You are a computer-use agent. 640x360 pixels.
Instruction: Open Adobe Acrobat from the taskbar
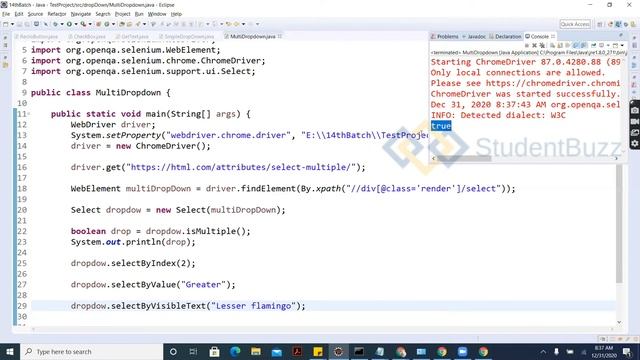coord(297,351)
